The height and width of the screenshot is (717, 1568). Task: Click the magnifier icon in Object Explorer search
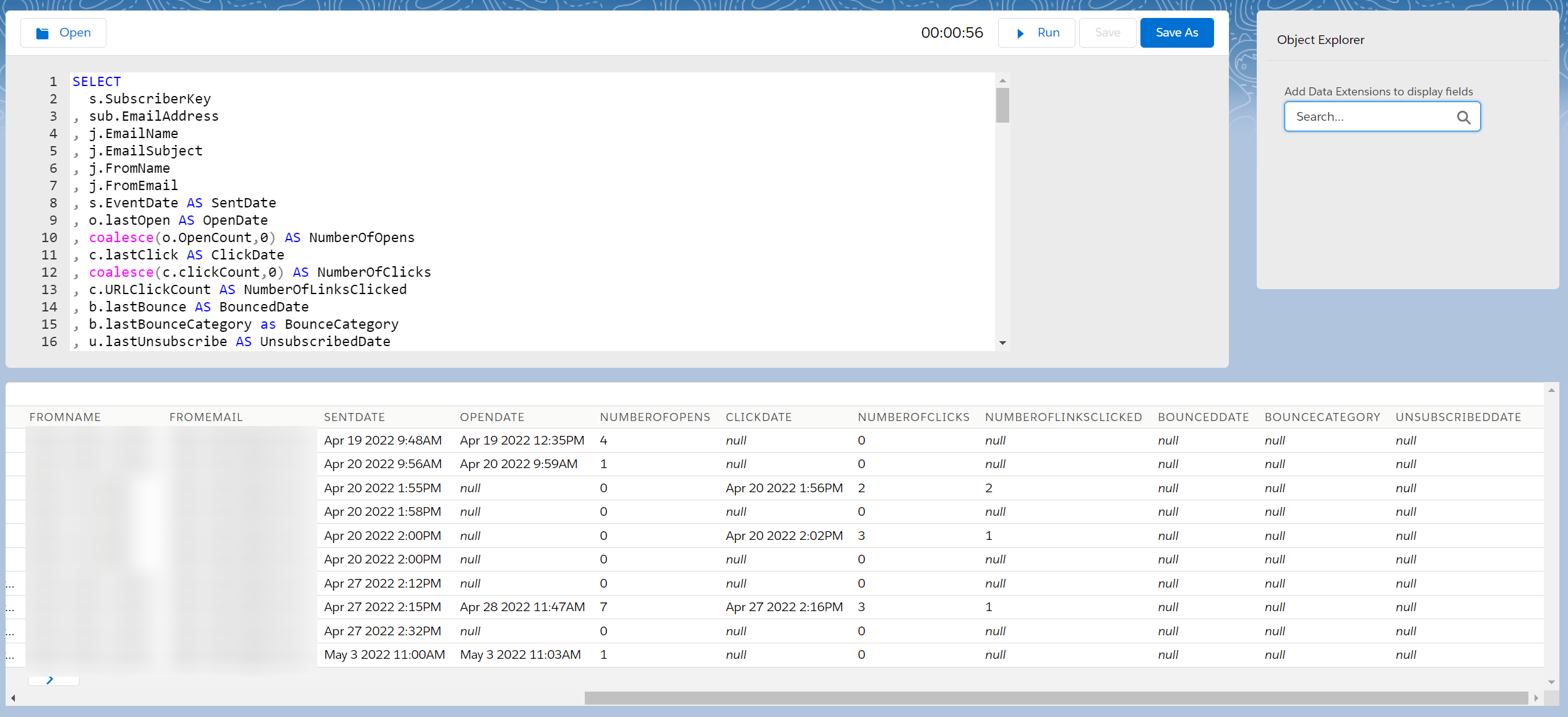click(x=1463, y=117)
